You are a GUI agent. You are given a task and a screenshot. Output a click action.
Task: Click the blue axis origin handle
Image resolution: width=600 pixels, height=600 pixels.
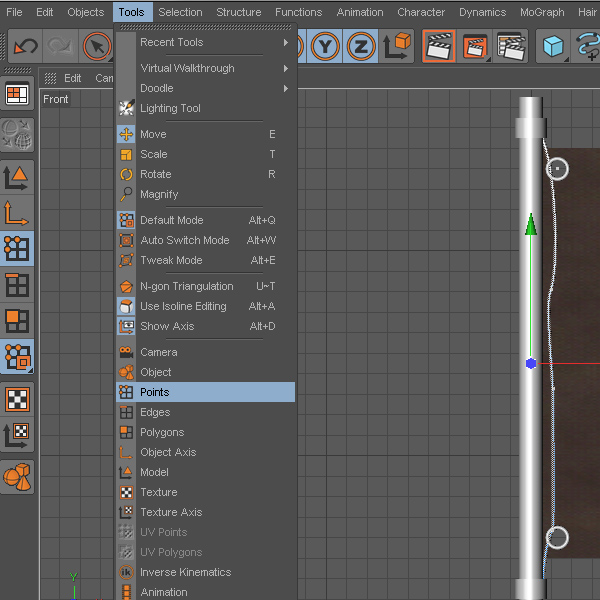pos(531,364)
